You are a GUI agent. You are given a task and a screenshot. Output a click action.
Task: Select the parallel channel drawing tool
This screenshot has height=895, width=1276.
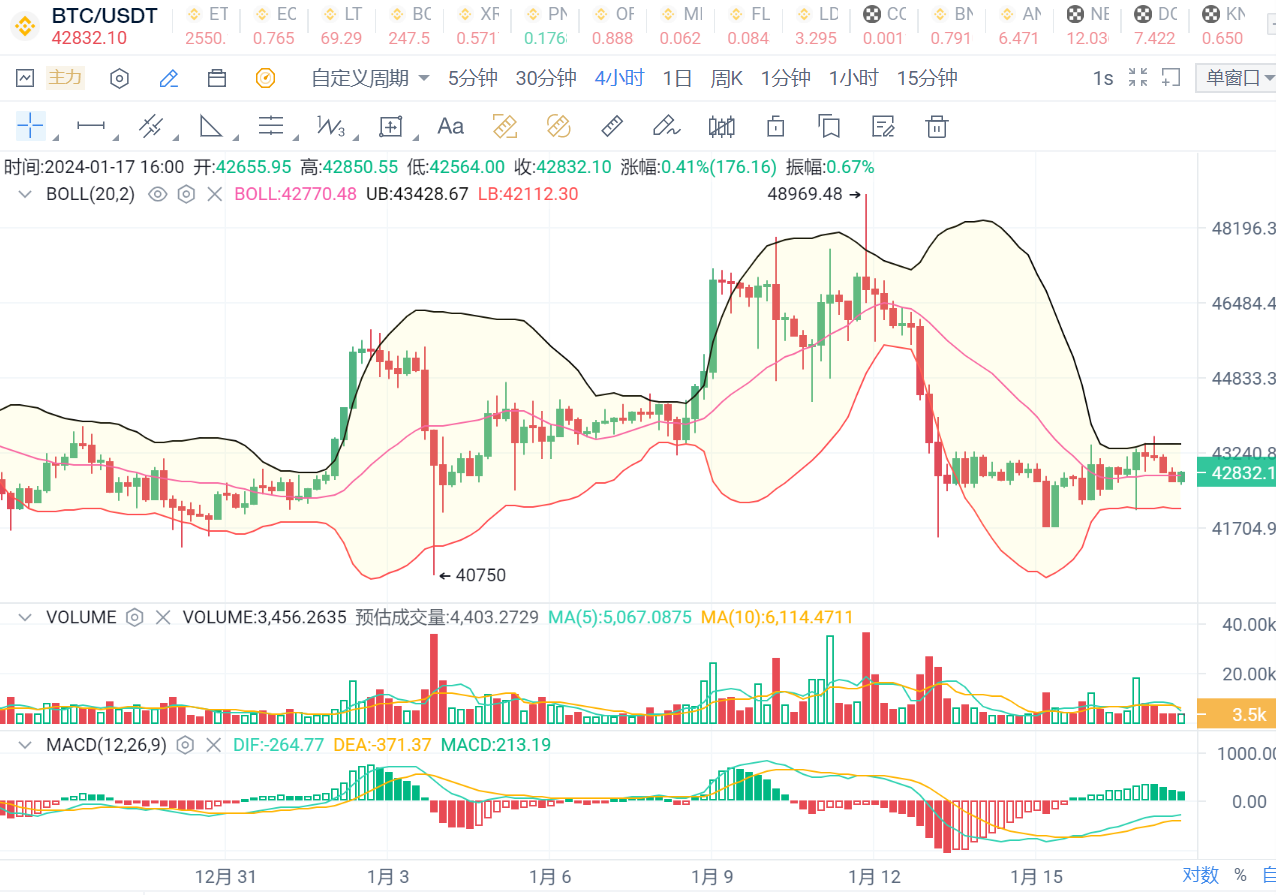151,126
